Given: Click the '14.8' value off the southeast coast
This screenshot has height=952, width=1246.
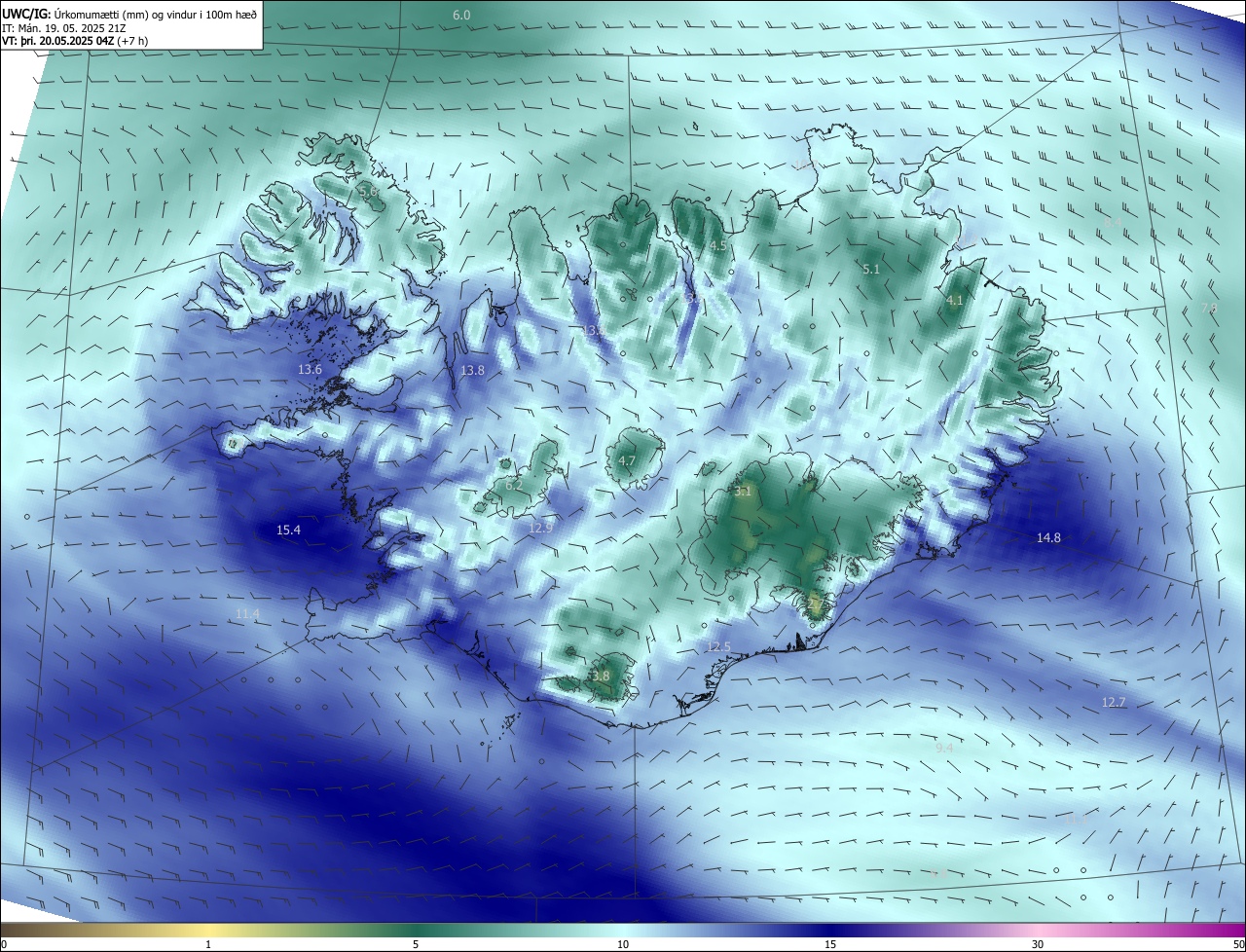Looking at the screenshot, I should pyautogui.click(x=1048, y=537).
